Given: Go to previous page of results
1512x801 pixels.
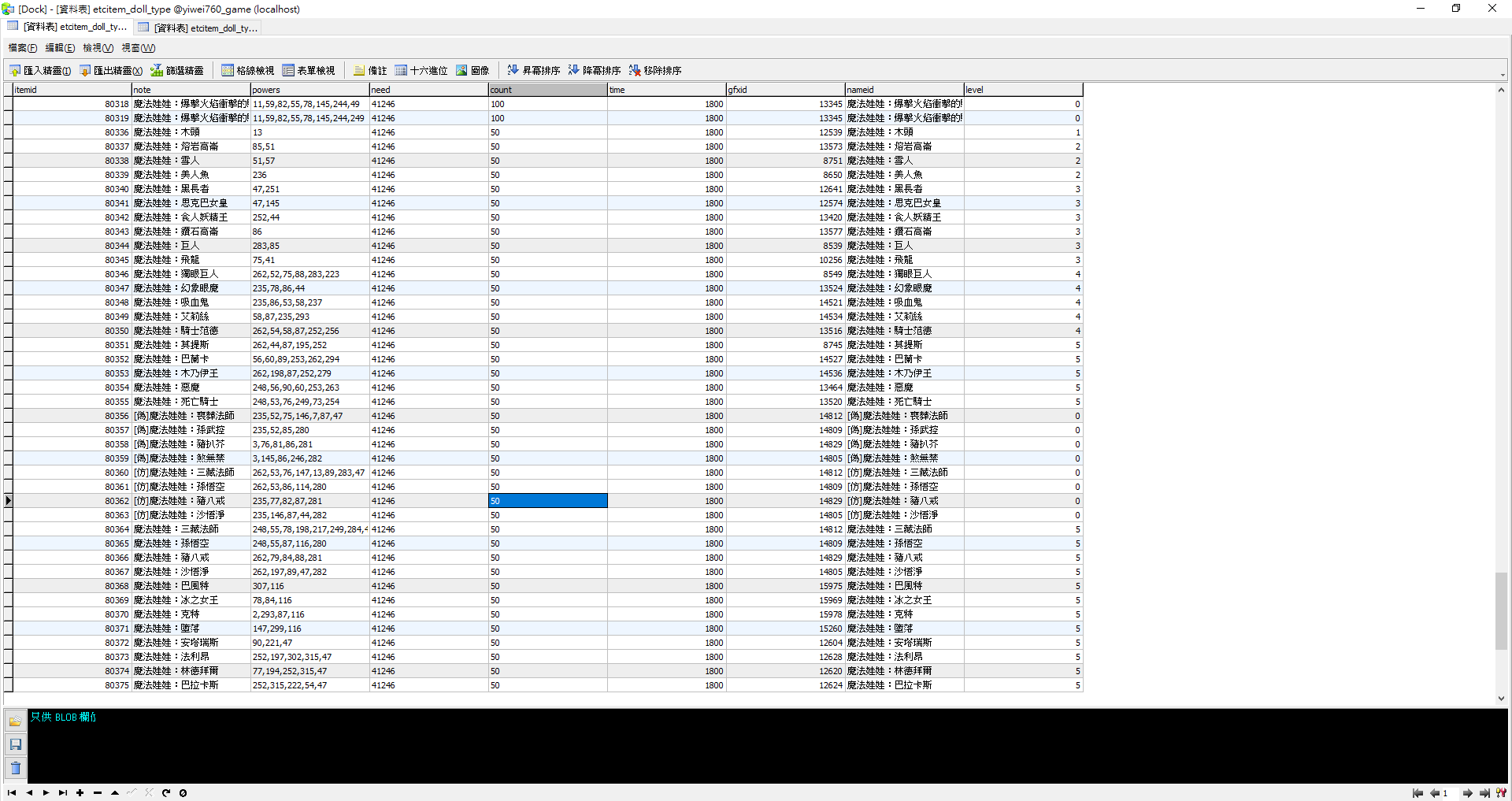Looking at the screenshot, I should [x=1435, y=793].
